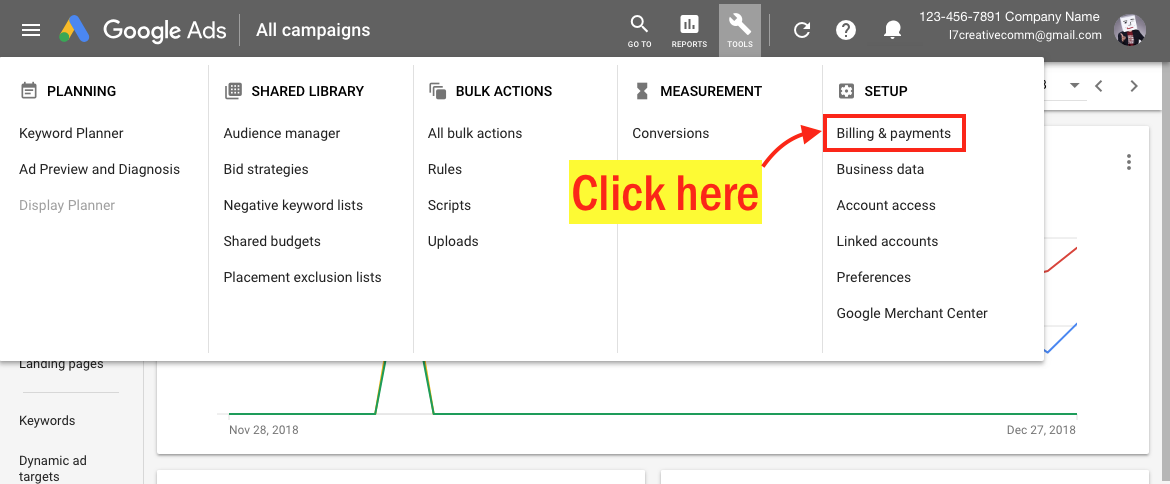The width and height of the screenshot is (1170, 484).
Task: Open Shared budgets
Action: pyautogui.click(x=272, y=241)
